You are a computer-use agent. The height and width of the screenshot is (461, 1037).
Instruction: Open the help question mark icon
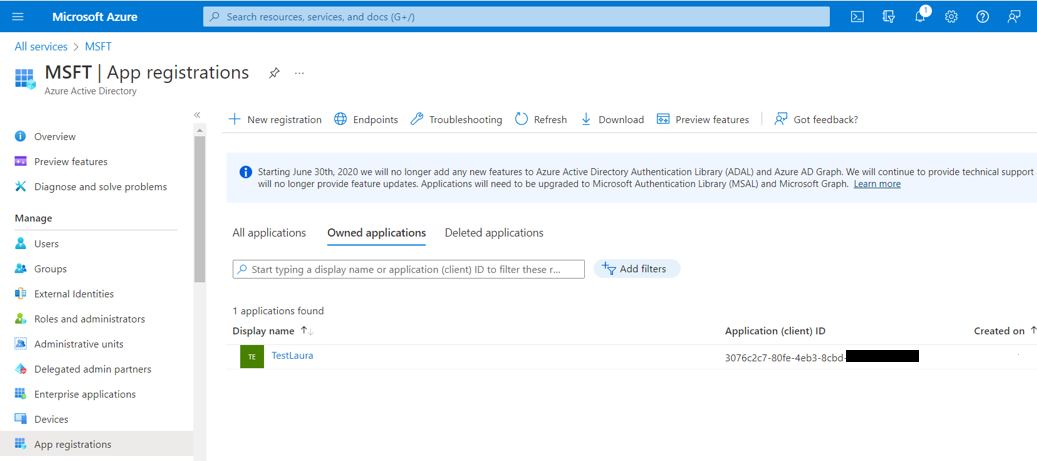(983, 17)
